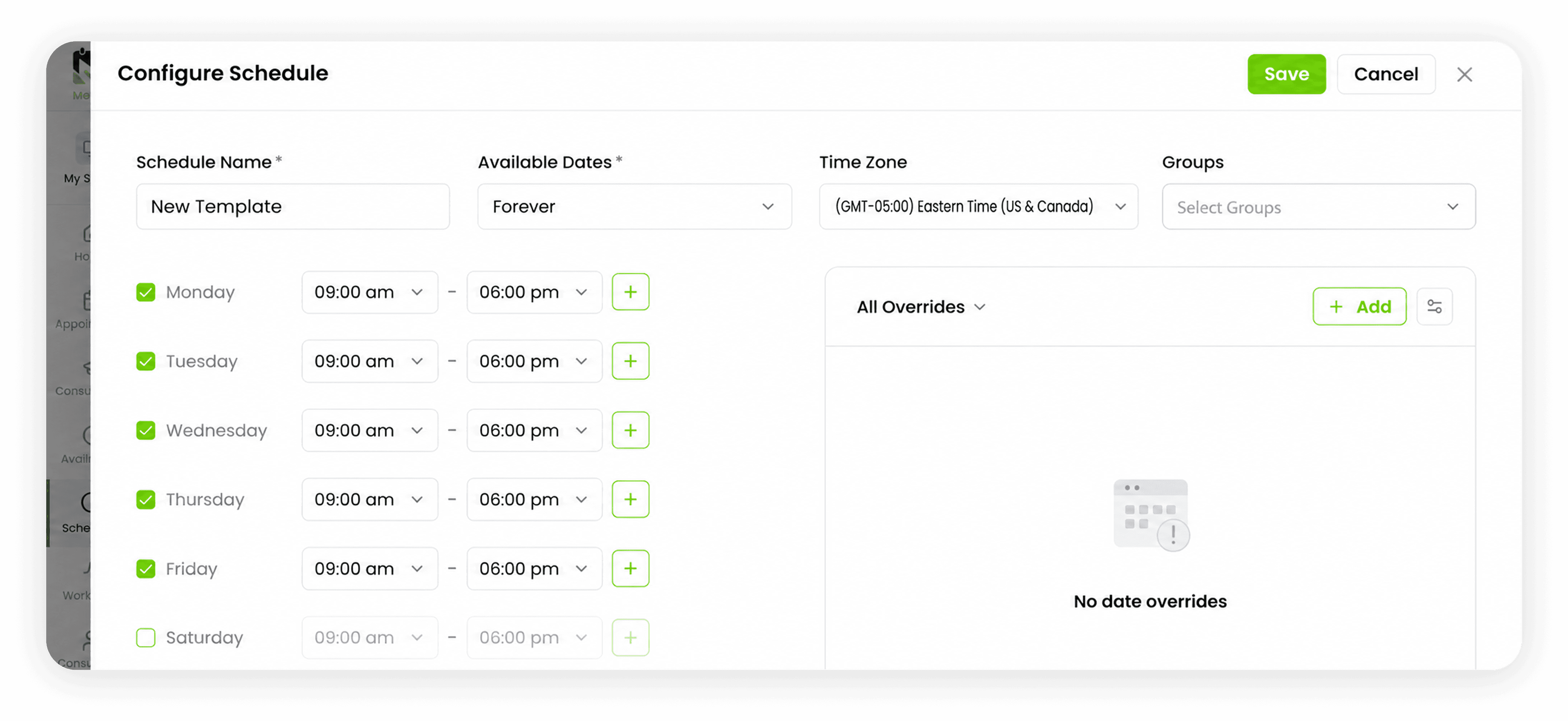Open Tuesday start time dropdown

(x=370, y=361)
